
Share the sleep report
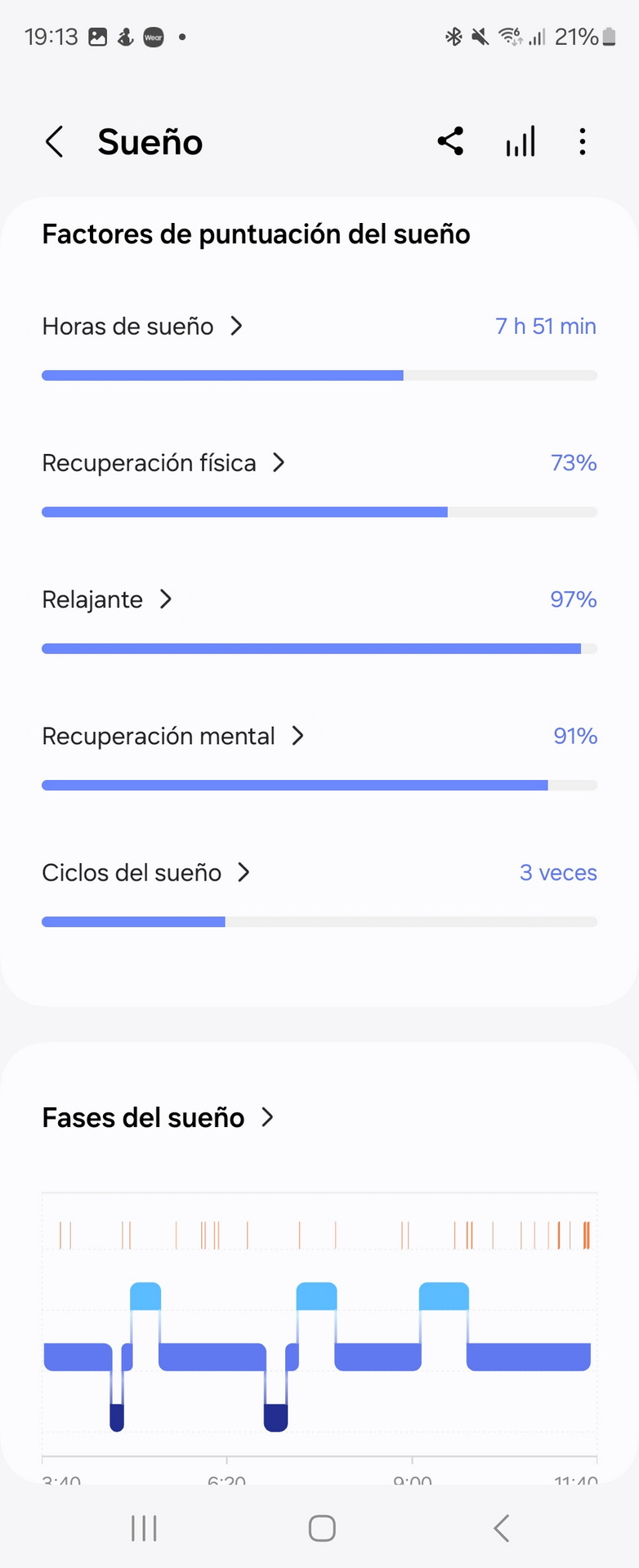click(x=450, y=141)
